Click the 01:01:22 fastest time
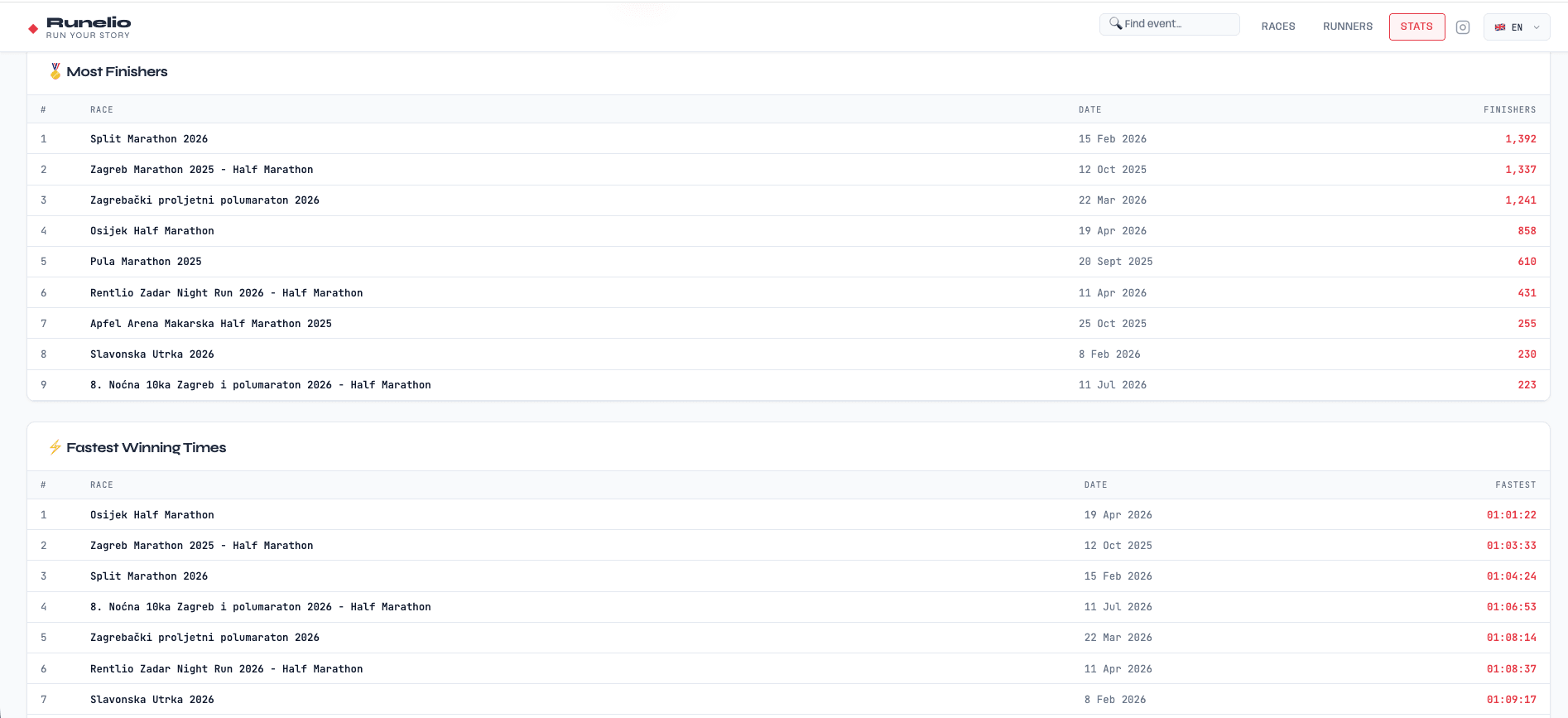Screen dimensions: 1568x718 point(1512,515)
